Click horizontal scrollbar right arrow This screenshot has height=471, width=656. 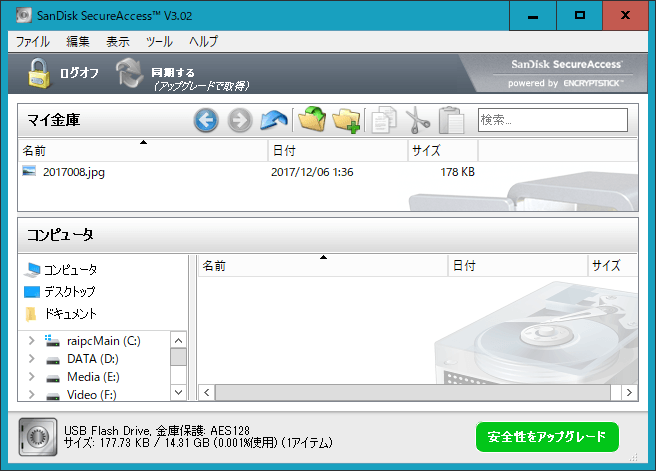[629, 392]
